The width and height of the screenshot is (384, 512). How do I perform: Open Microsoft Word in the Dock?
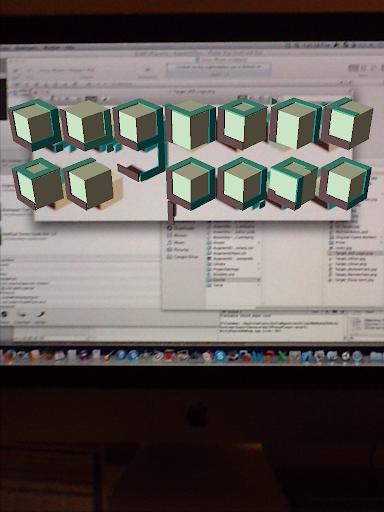pyautogui.click(x=257, y=357)
